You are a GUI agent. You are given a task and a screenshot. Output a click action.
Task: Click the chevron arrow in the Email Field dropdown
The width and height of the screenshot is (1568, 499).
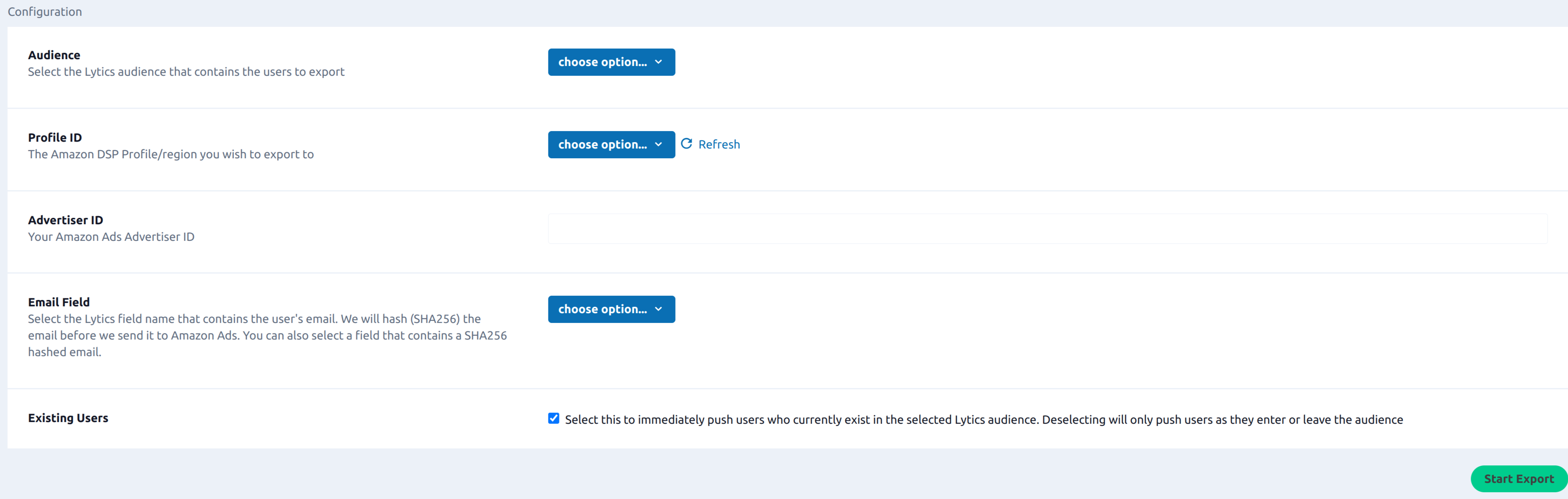658,309
